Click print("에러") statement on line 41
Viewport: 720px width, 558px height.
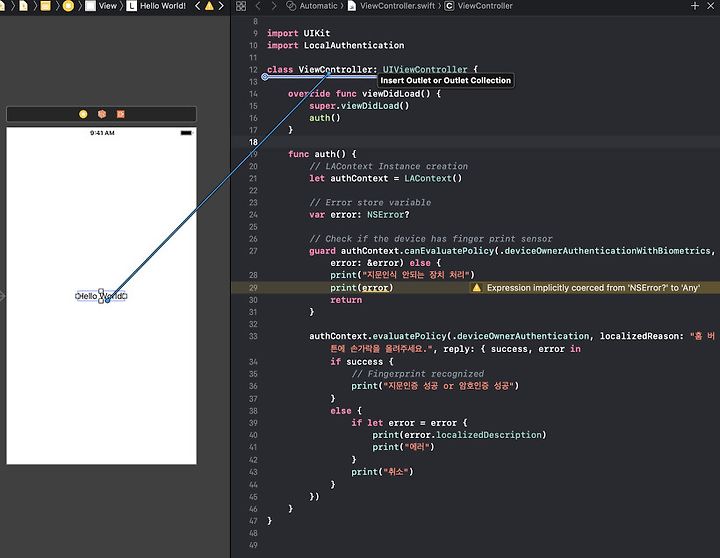pyautogui.click(x=403, y=447)
